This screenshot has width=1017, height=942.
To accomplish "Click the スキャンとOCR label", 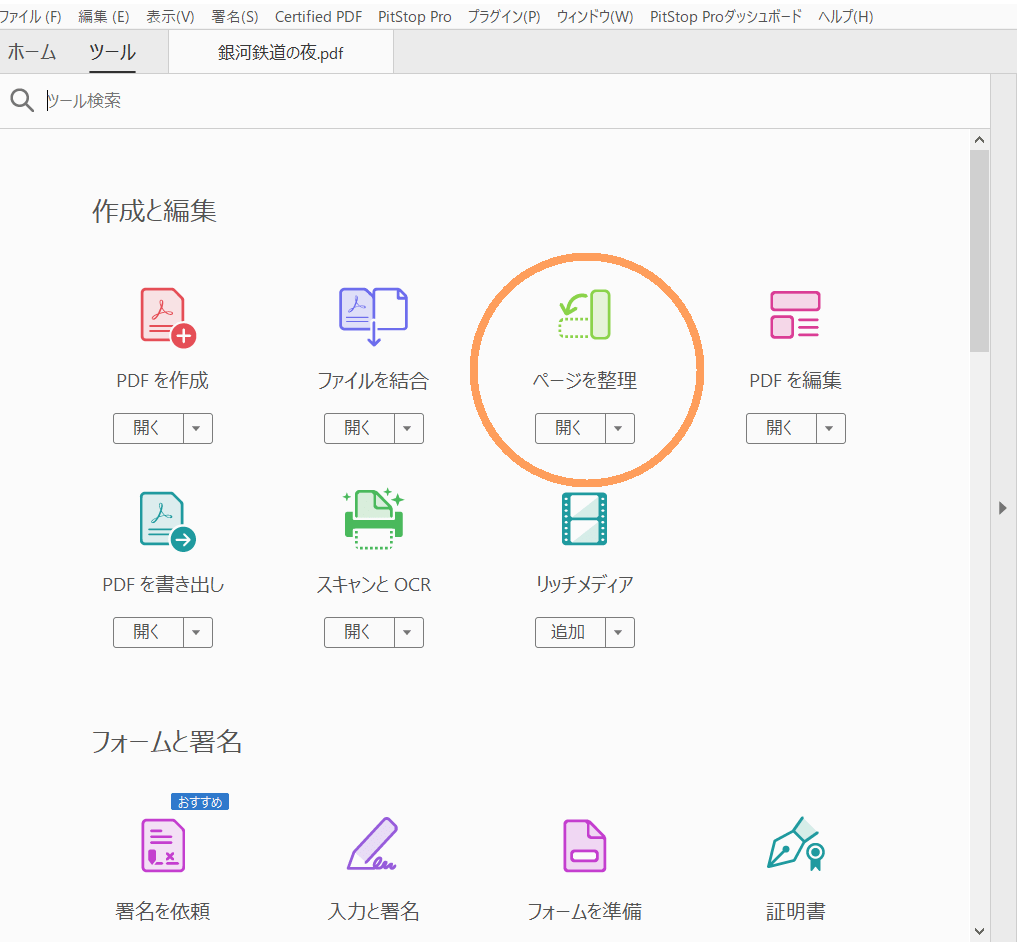I will click(x=374, y=585).
